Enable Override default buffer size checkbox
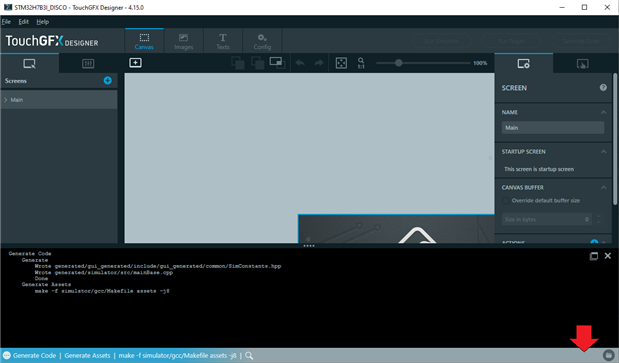 point(505,201)
